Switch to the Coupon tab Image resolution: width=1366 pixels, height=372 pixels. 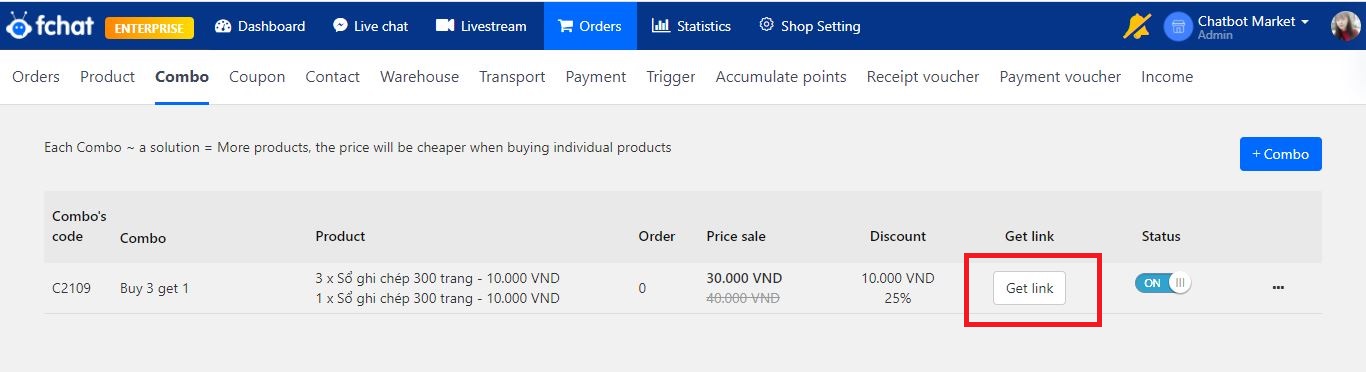tap(257, 77)
